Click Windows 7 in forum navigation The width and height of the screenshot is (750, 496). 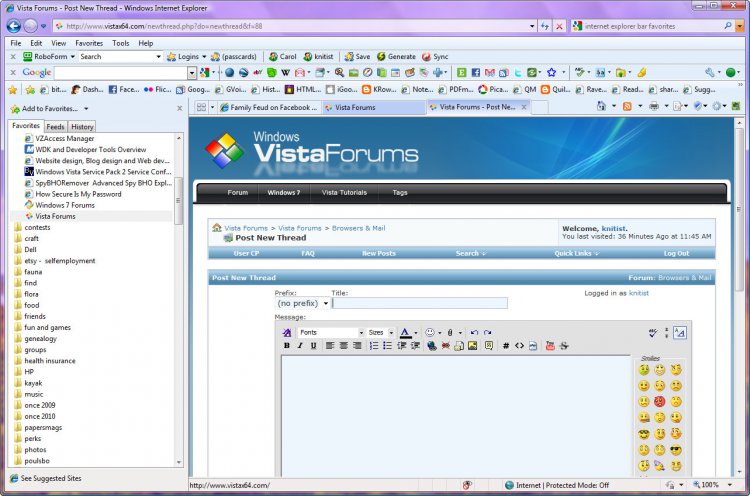tap(284, 192)
